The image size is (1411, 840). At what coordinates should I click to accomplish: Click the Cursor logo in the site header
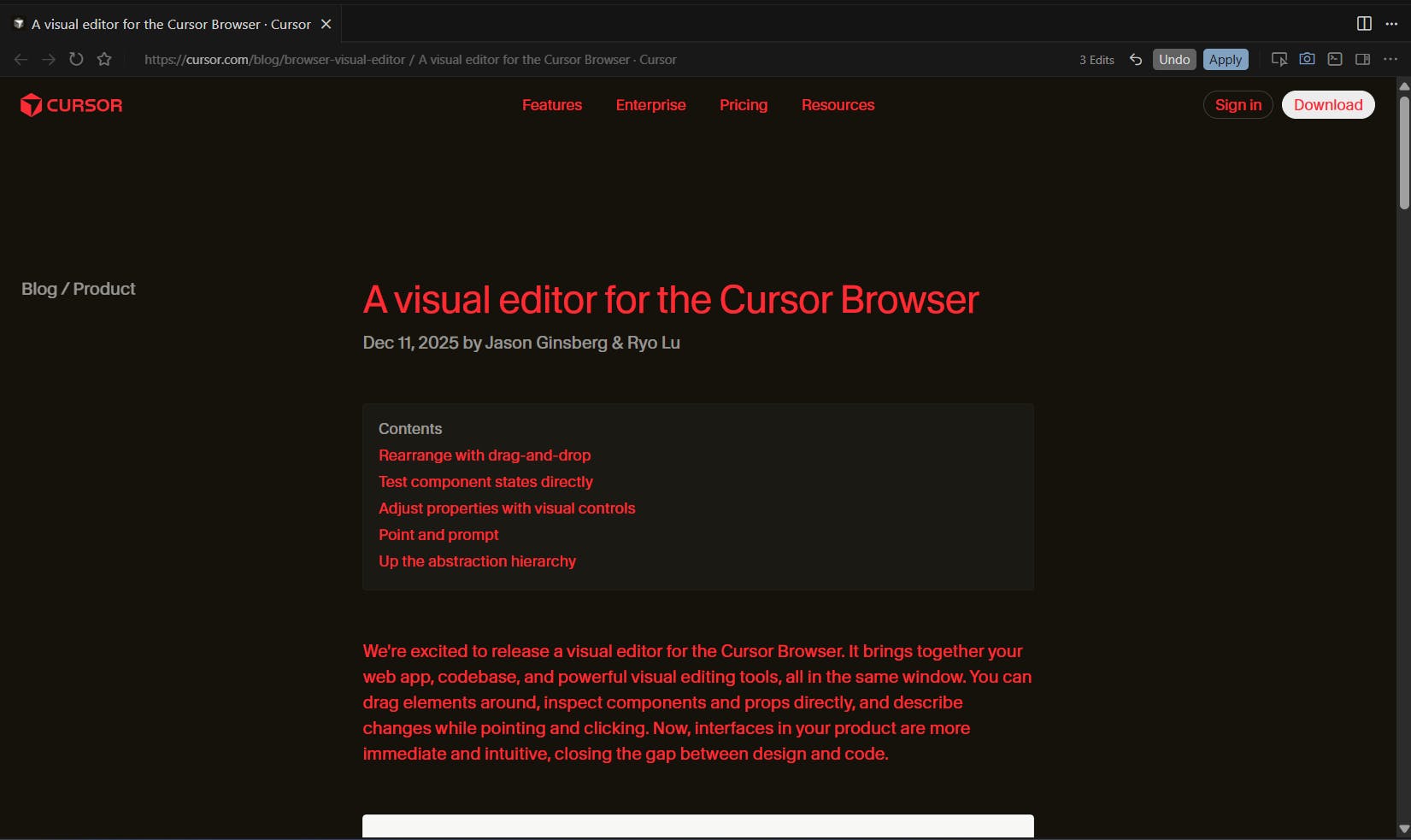pos(72,105)
